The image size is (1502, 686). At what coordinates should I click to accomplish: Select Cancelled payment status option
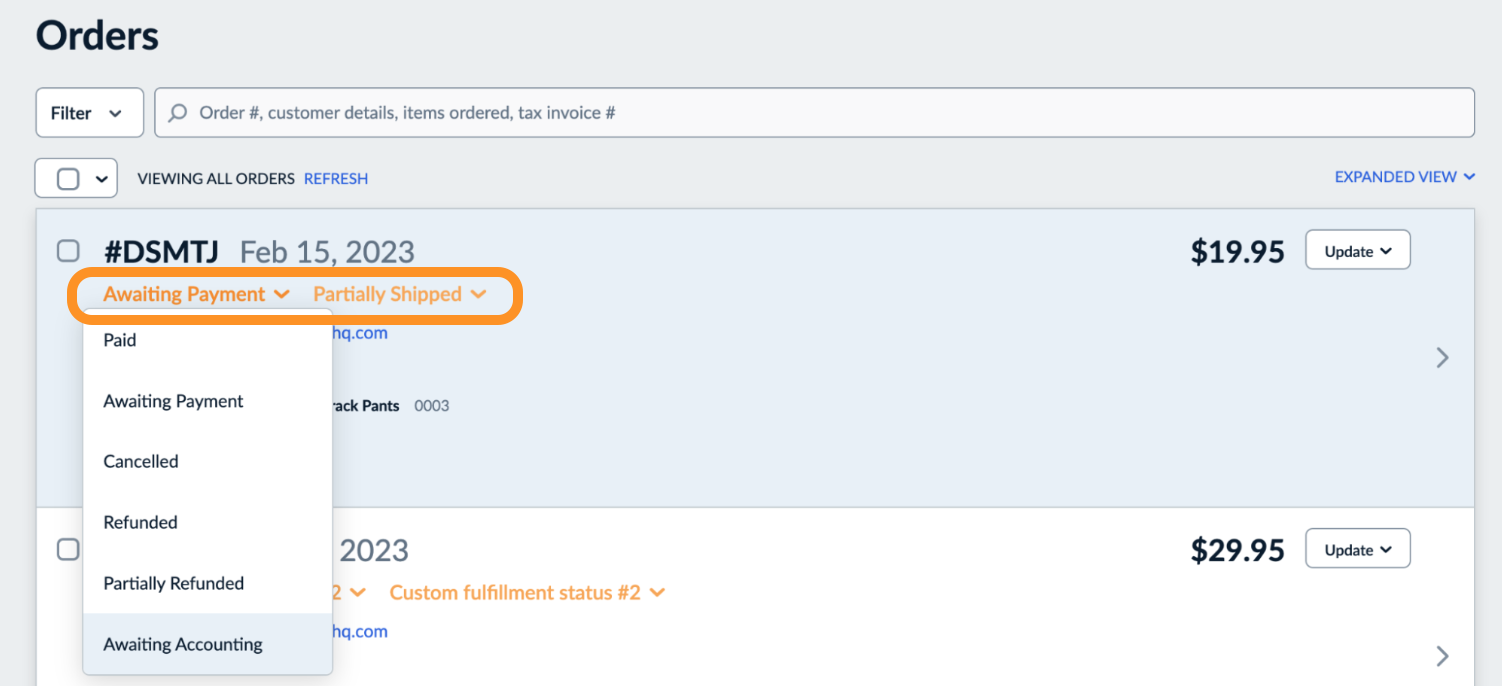click(207, 461)
